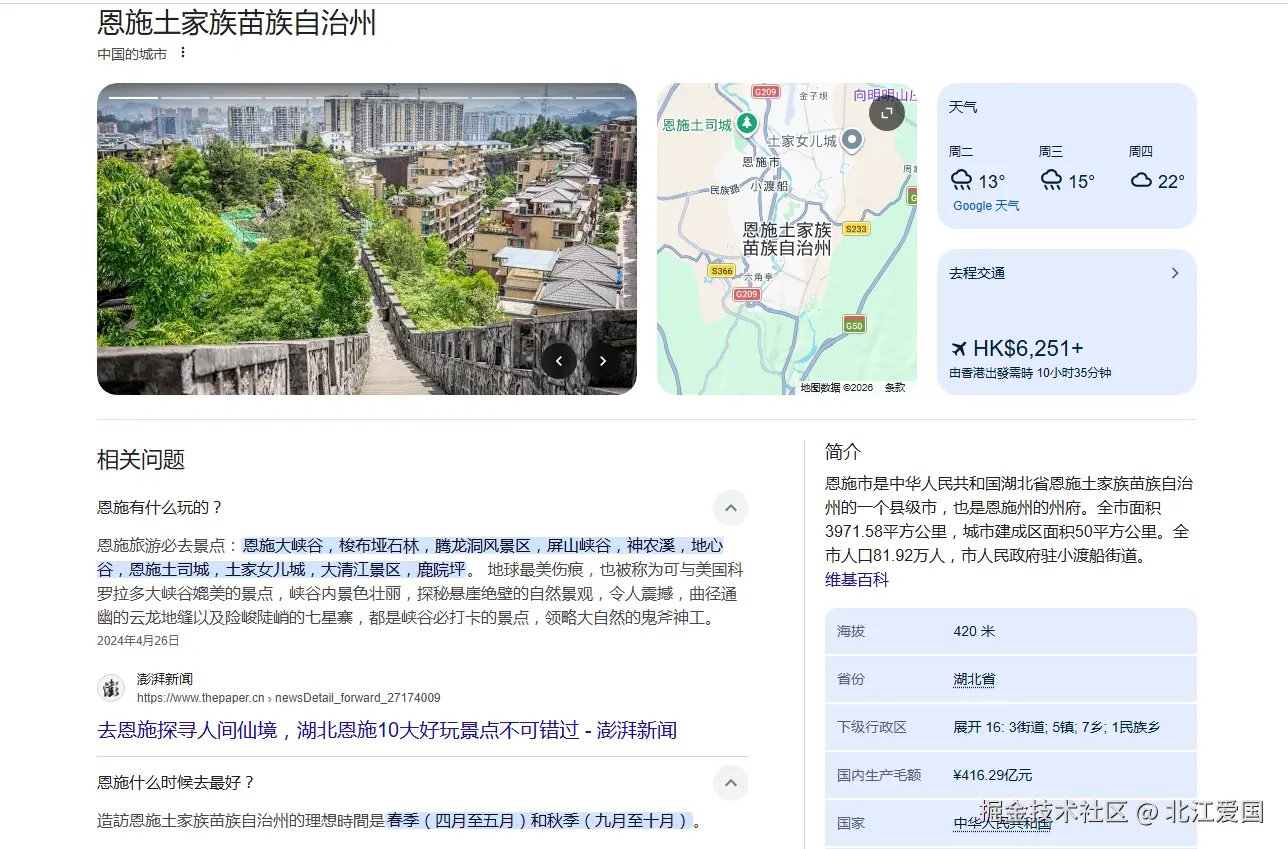This screenshot has width=1288, height=849.
Task: Click Wednesday's rain cloud weather icon
Action: [x=1051, y=180]
